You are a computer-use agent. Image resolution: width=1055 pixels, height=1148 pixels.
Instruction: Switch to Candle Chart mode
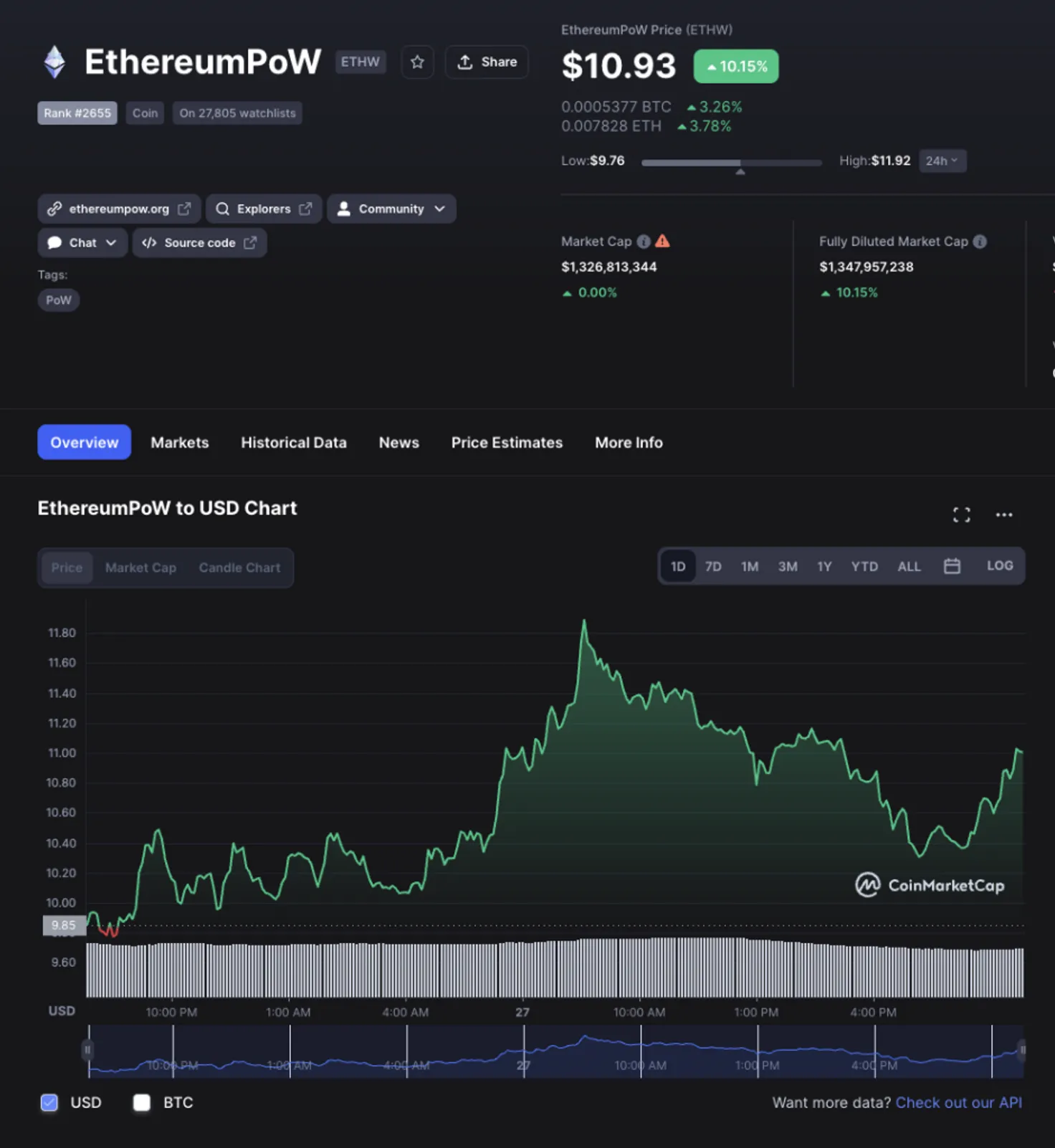[x=239, y=568]
